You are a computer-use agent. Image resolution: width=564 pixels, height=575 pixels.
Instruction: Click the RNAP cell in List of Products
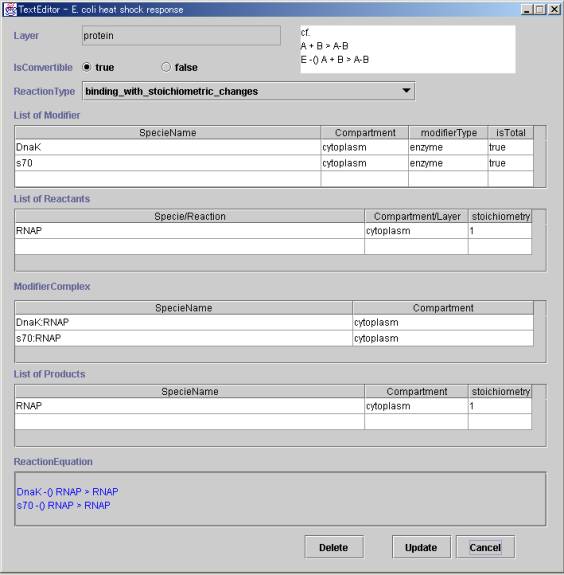pyautogui.click(x=190, y=406)
